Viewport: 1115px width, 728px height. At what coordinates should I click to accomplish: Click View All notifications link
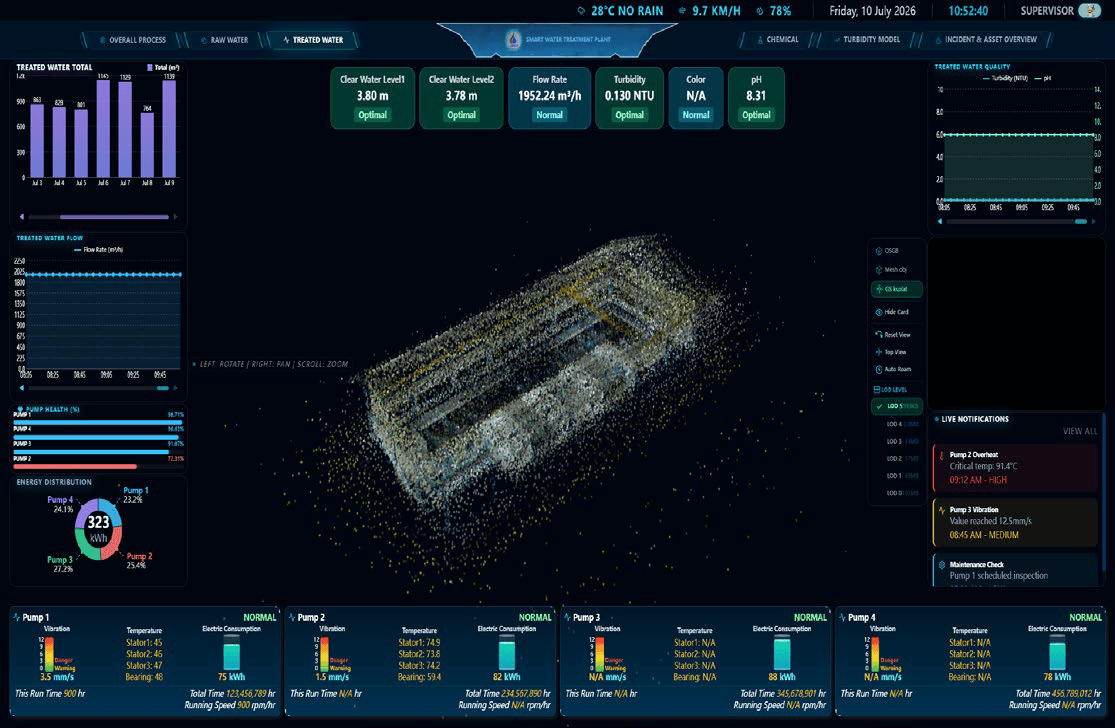[1079, 432]
